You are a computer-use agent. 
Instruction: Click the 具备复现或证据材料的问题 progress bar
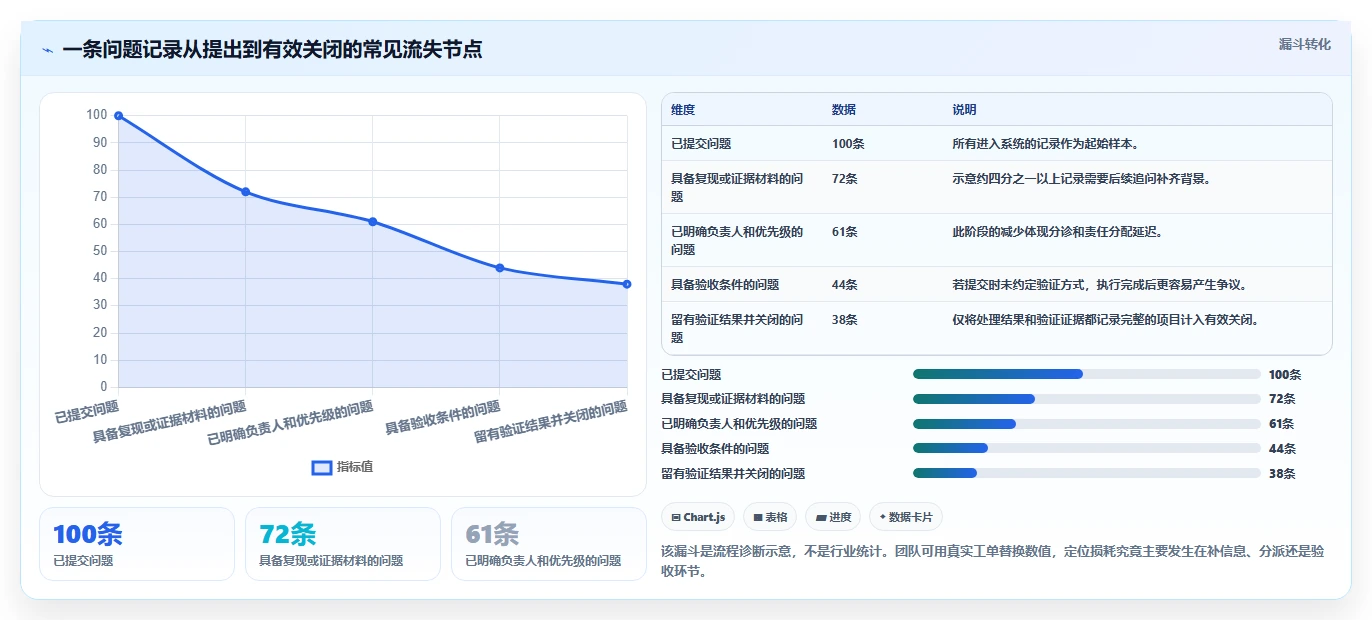click(1086, 399)
